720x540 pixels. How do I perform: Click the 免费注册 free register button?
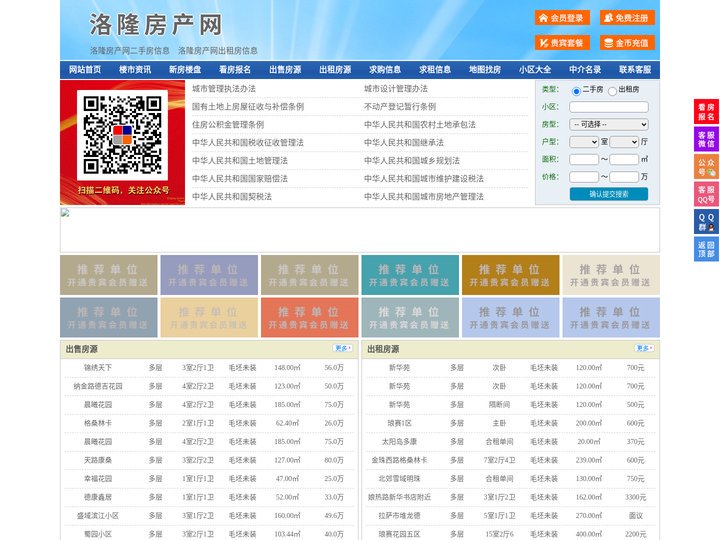pos(627,18)
